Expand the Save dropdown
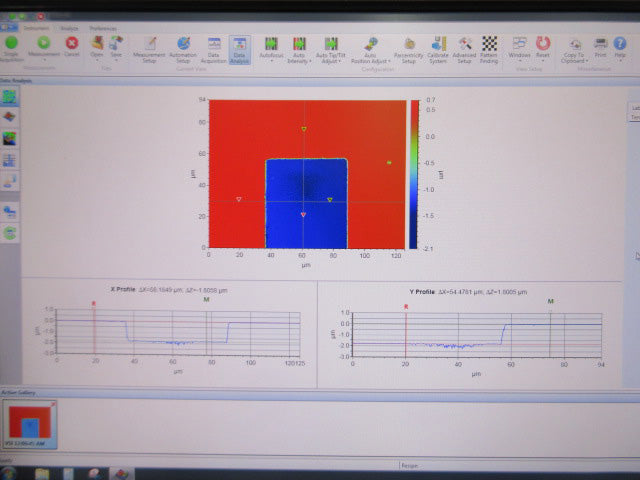Screen dimensions: 640x480 116,57
